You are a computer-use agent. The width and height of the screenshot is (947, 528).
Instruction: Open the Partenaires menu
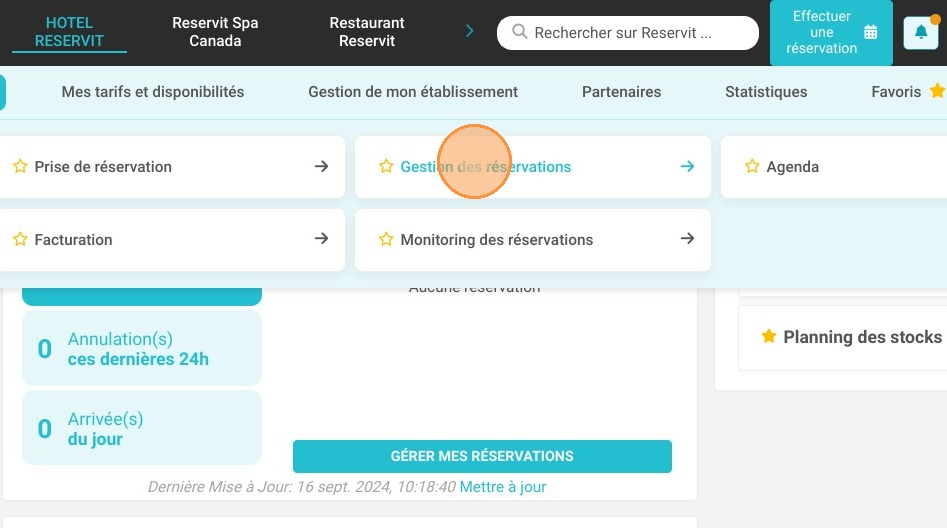tap(621, 92)
